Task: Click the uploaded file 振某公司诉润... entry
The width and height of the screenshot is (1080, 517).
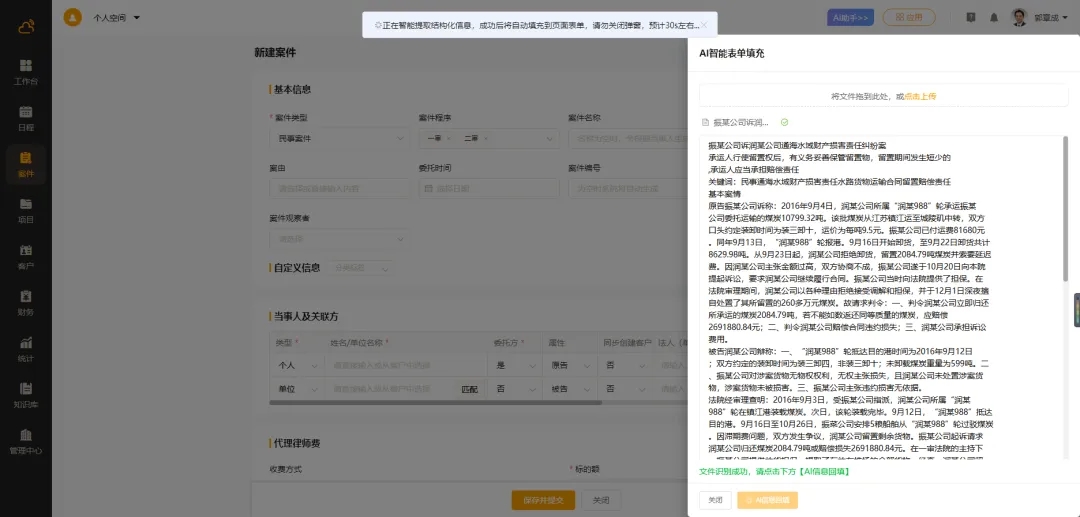Action: click(x=740, y=122)
